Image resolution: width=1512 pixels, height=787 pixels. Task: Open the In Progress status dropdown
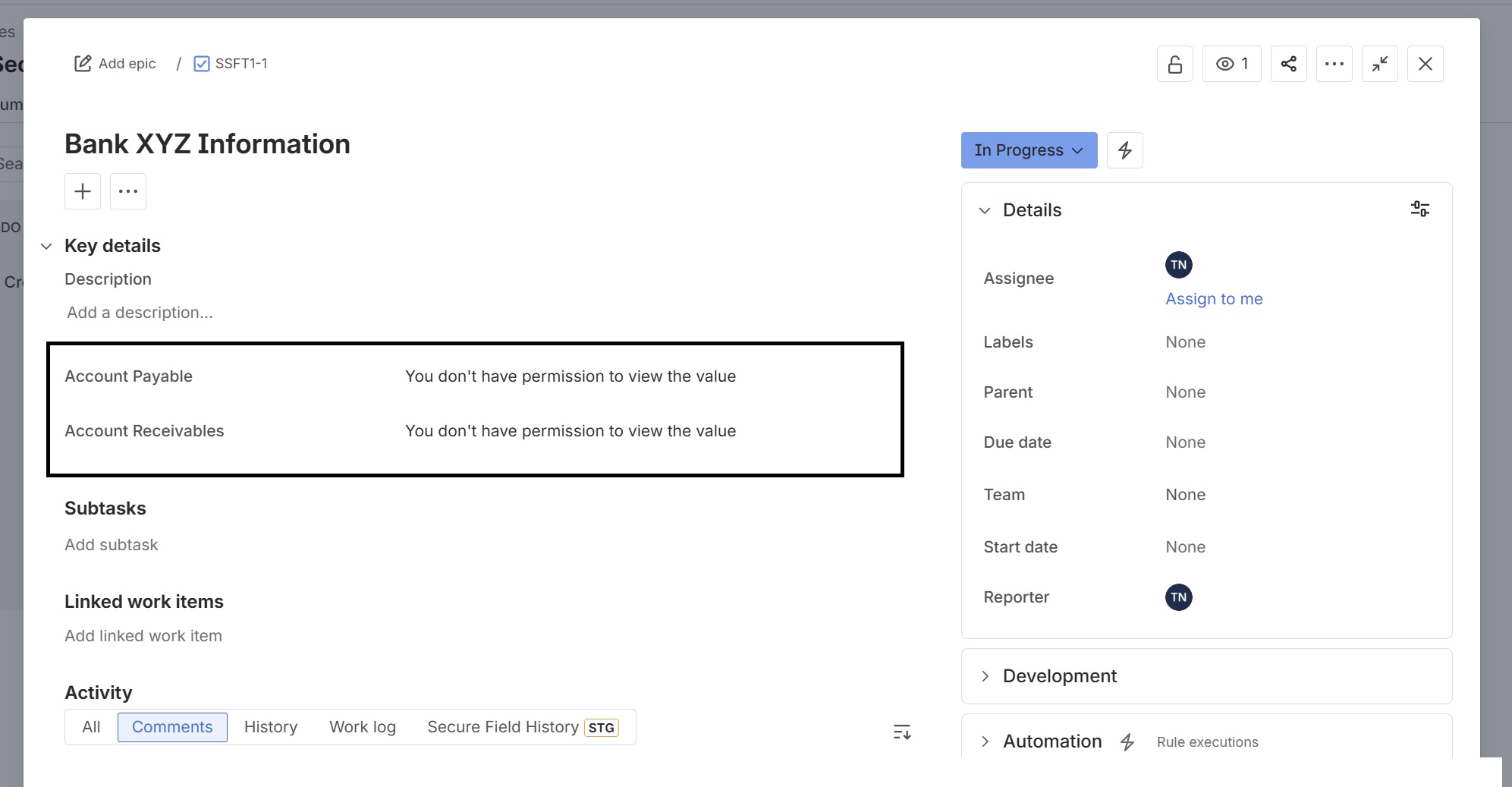[1028, 150]
